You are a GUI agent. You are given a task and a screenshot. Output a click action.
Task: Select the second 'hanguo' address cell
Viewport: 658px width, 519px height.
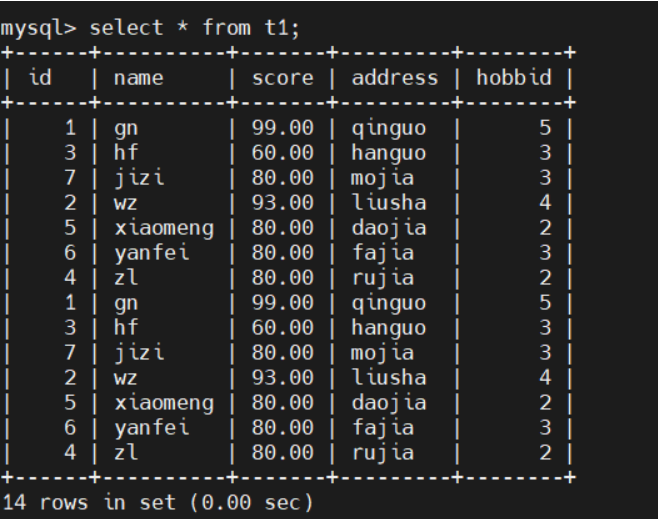click(389, 327)
